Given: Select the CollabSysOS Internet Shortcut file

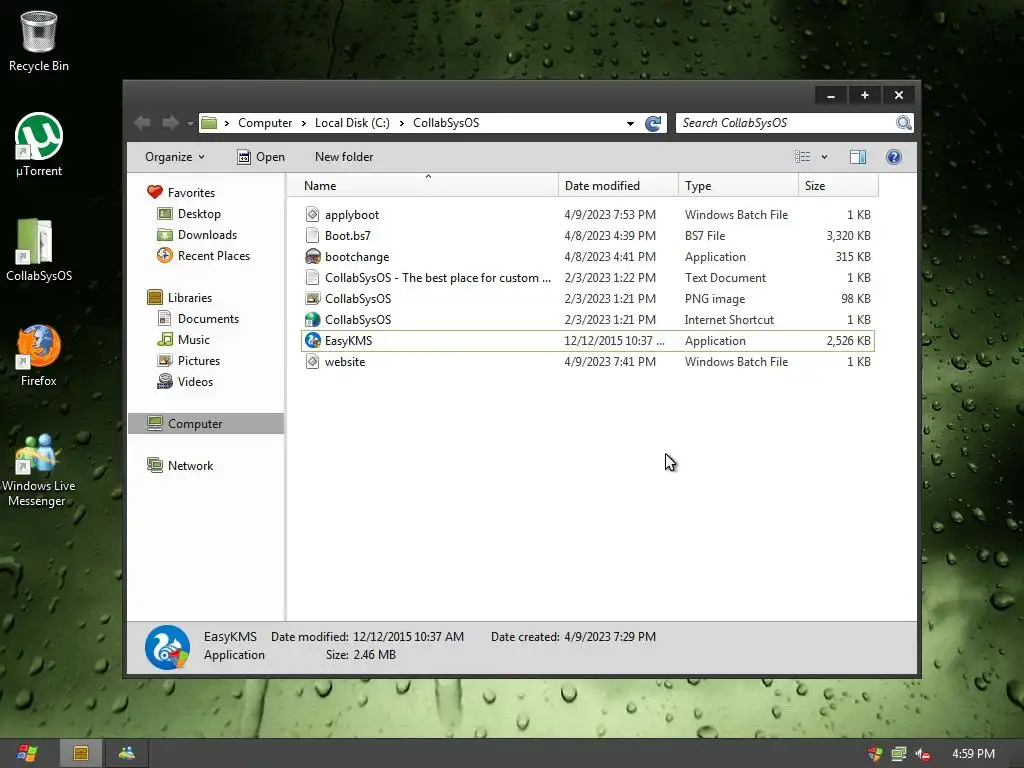Looking at the screenshot, I should [588, 319].
